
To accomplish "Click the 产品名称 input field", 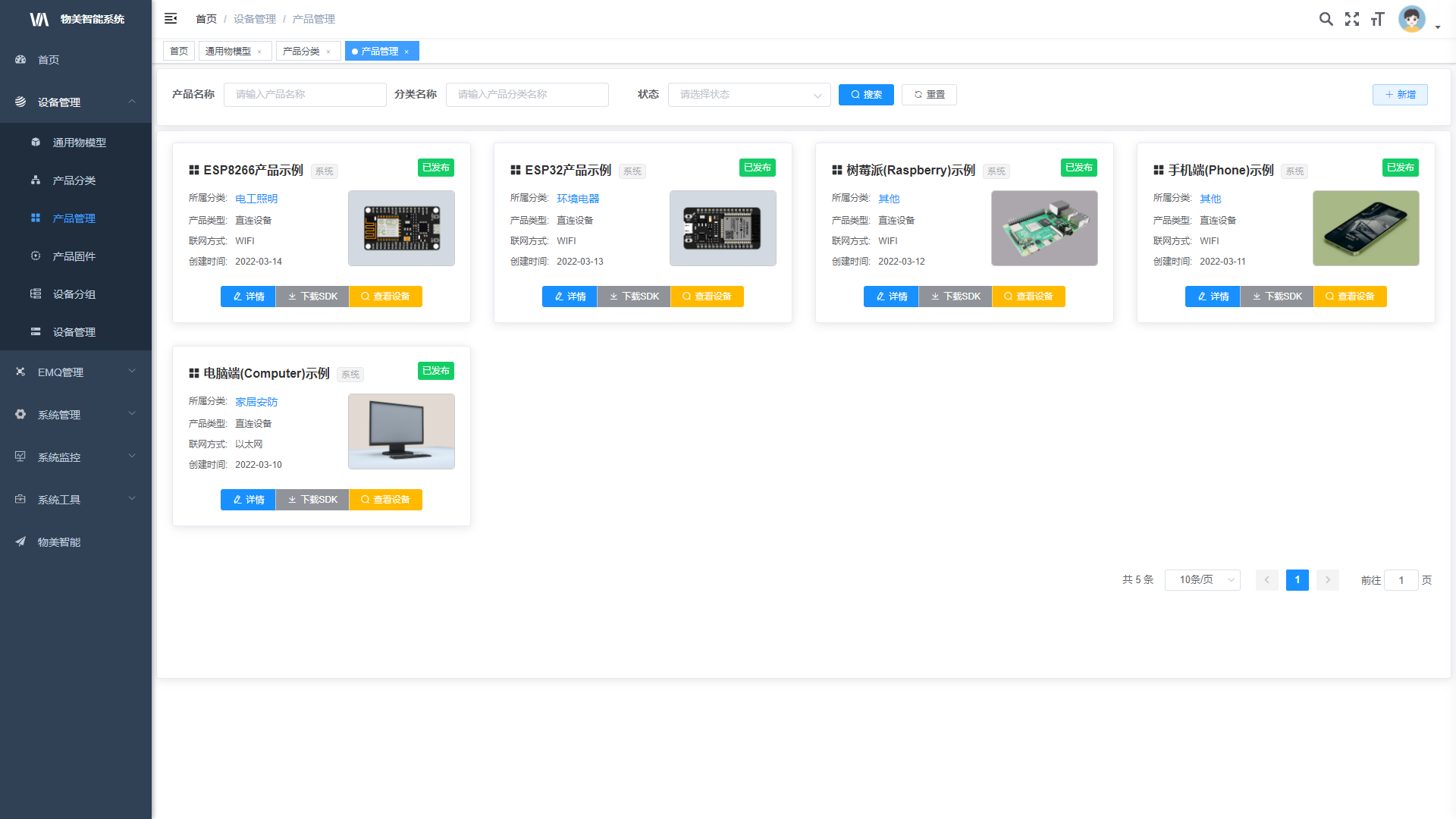I will (x=305, y=95).
